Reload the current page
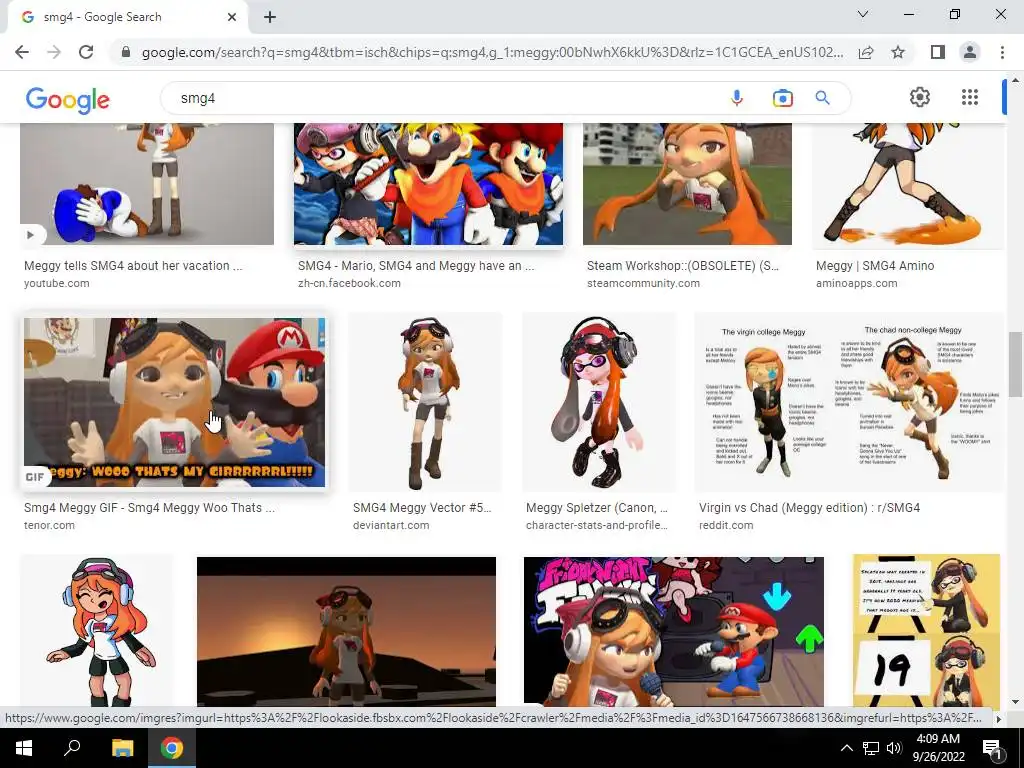 coord(86,52)
